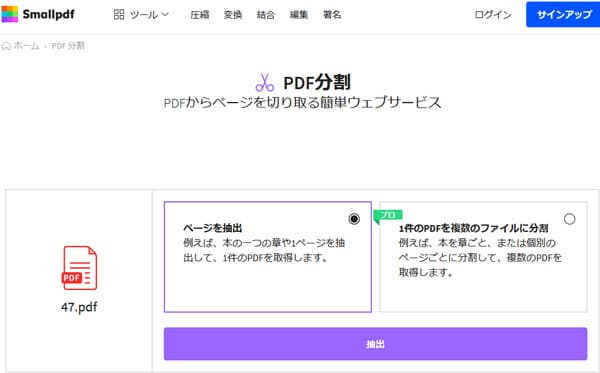Click the 1件のPDFを複数のファイルに分割 title
600x373 pixels.
point(474,228)
